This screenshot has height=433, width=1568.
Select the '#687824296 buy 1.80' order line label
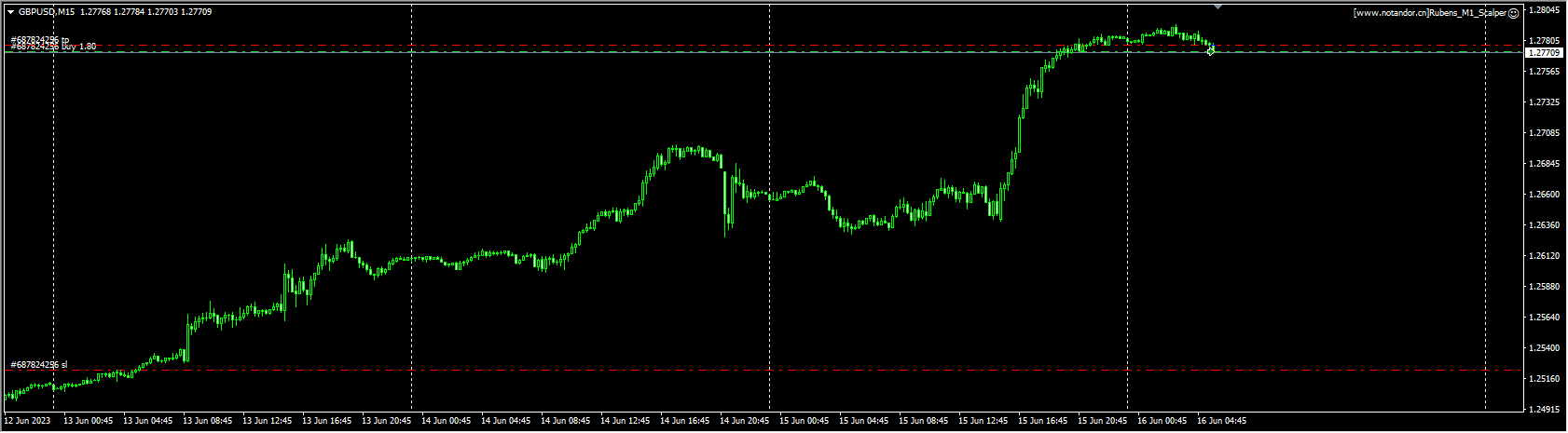[53, 47]
